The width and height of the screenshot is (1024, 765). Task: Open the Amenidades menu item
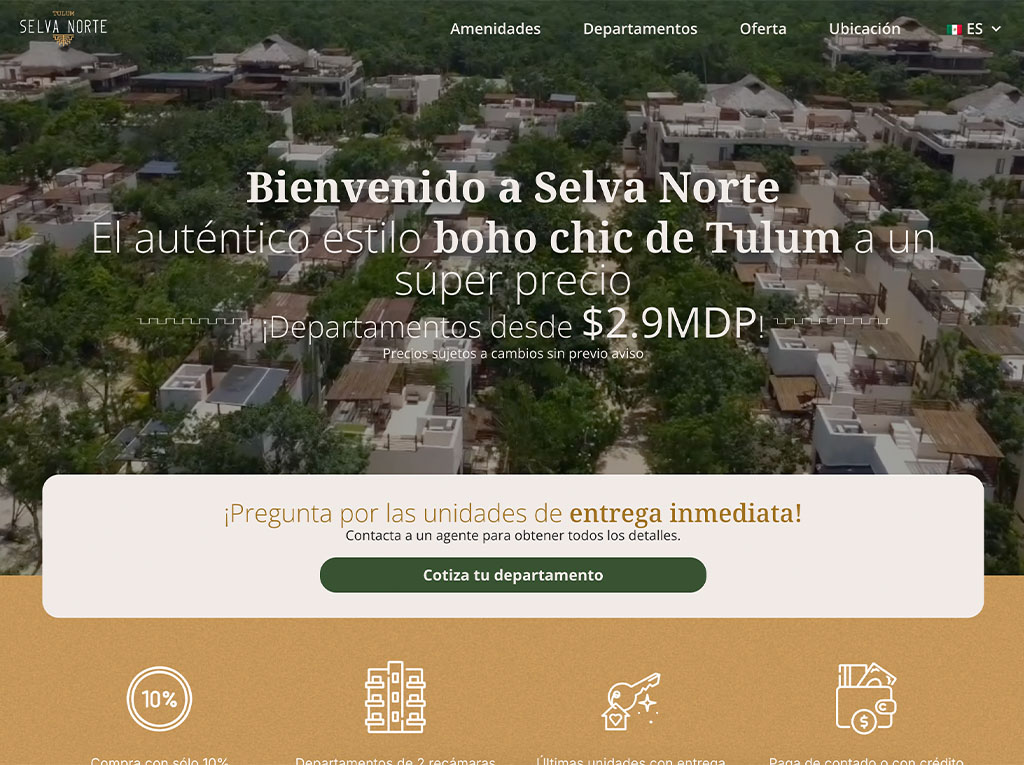click(495, 29)
